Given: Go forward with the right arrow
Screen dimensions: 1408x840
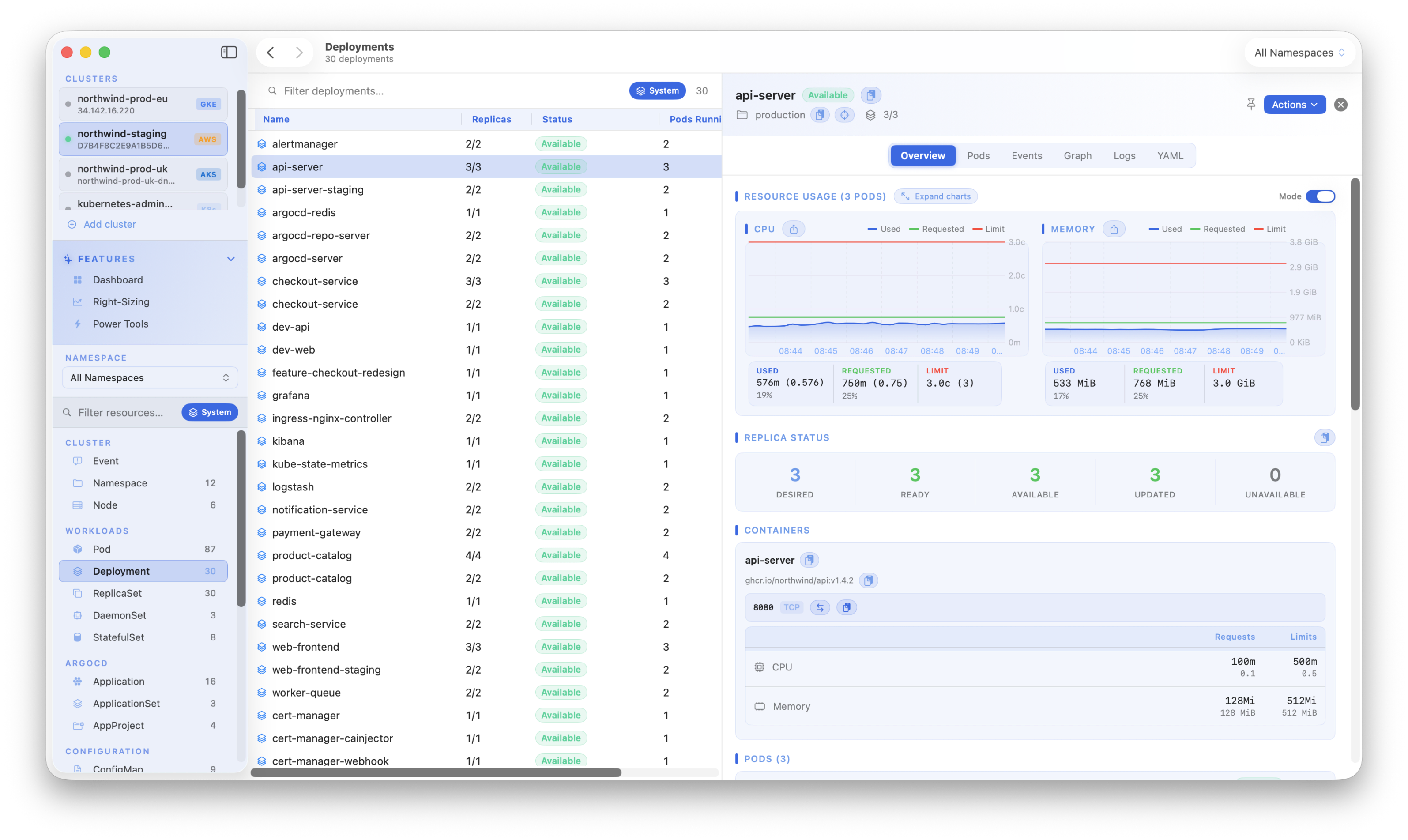Looking at the screenshot, I should (299, 53).
